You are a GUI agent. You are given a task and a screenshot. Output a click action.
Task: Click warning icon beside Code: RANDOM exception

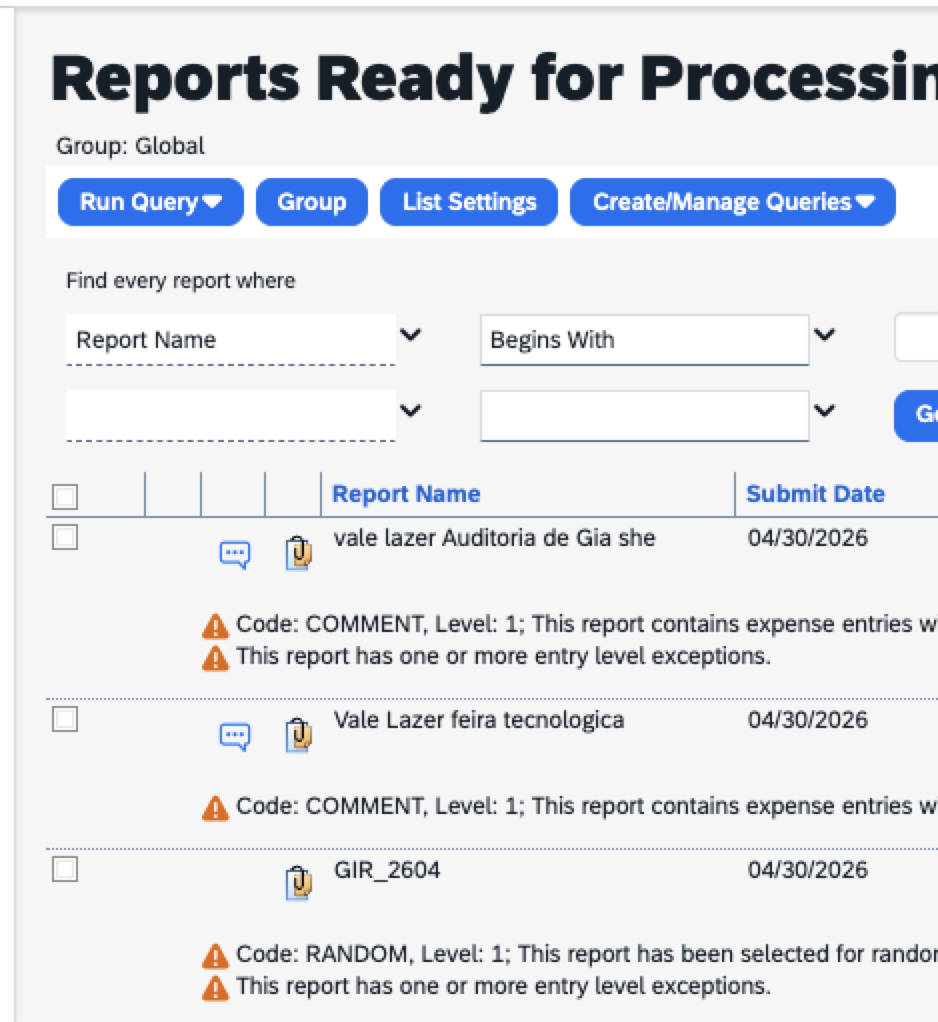click(215, 957)
